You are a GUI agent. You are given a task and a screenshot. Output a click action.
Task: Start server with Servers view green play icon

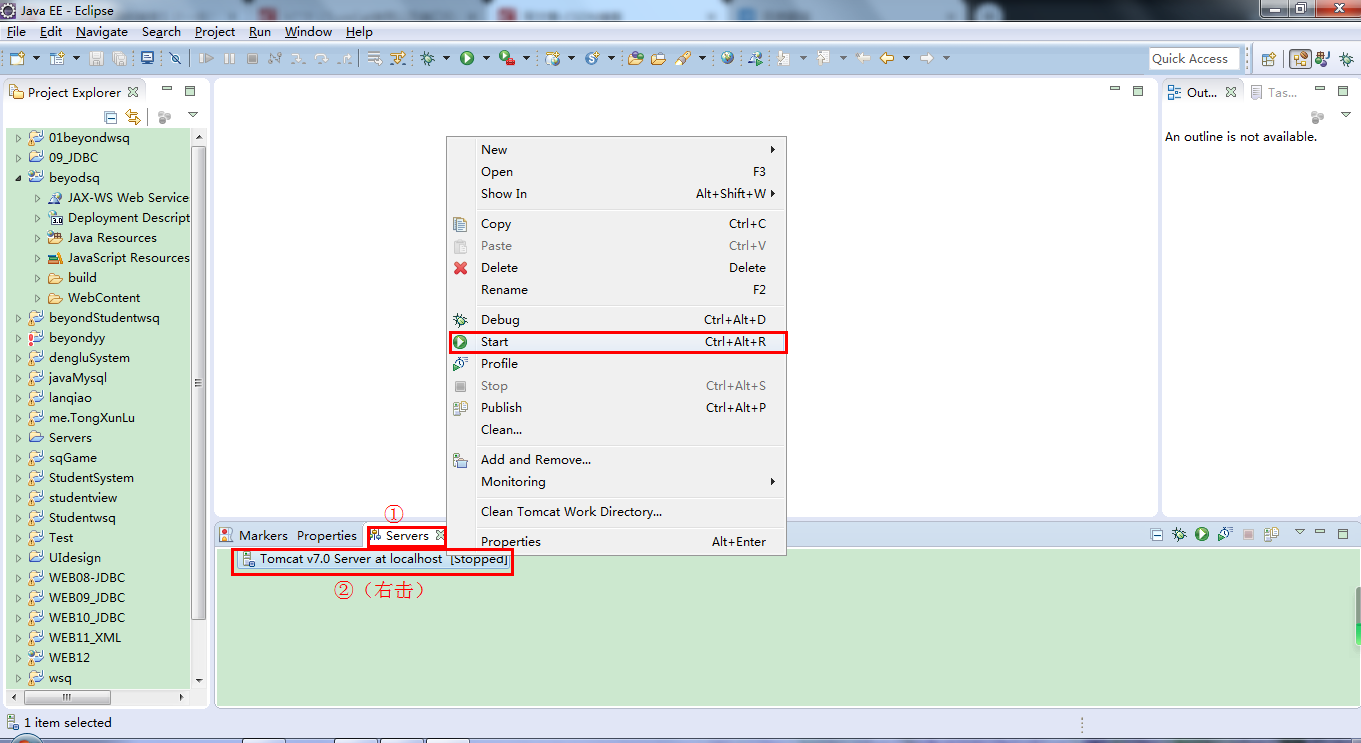click(1202, 535)
